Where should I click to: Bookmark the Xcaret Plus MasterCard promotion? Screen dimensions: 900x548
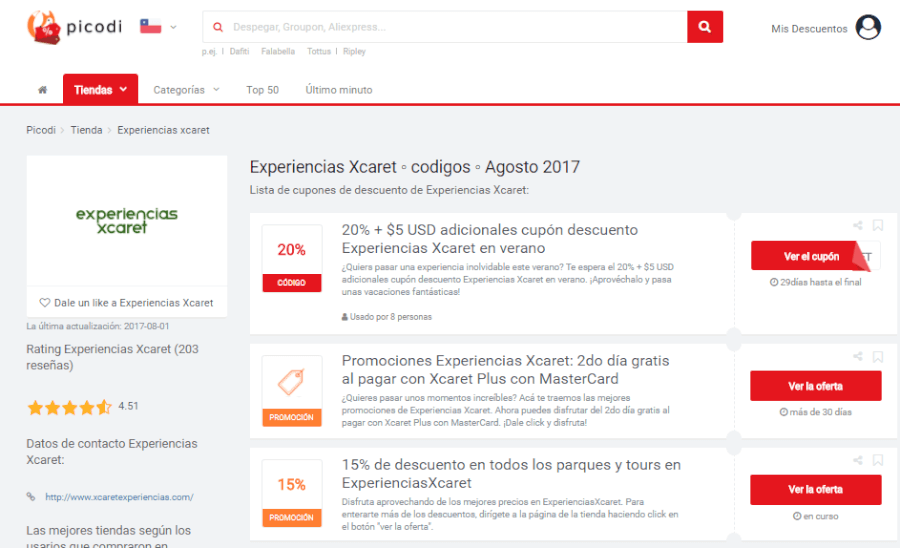click(x=878, y=357)
